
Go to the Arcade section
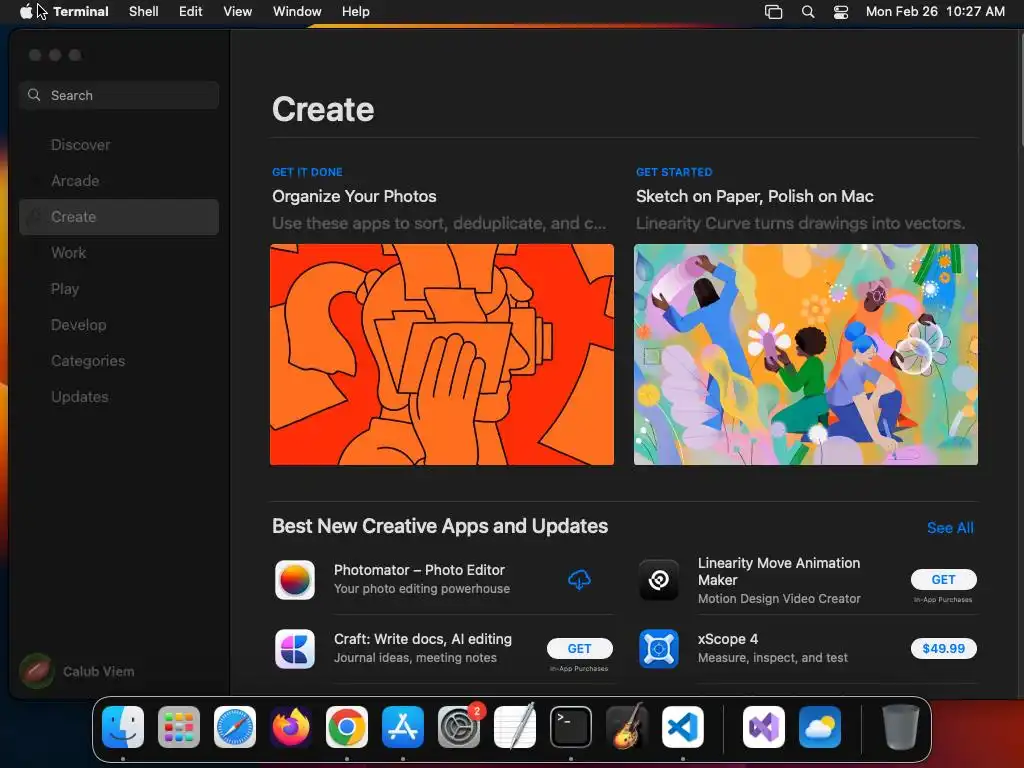(119, 181)
